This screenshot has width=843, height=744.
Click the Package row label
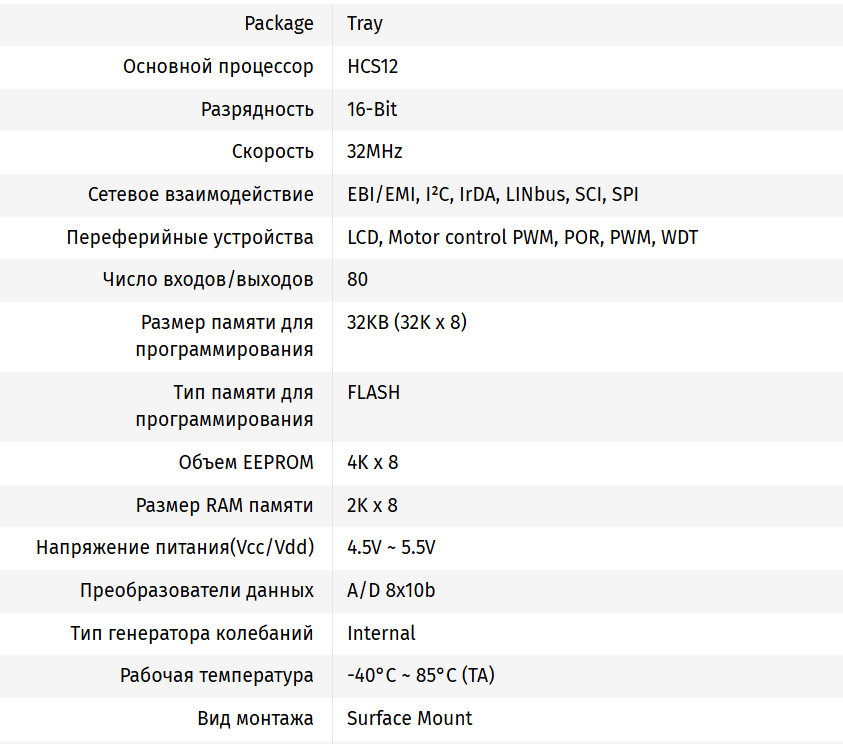279,23
